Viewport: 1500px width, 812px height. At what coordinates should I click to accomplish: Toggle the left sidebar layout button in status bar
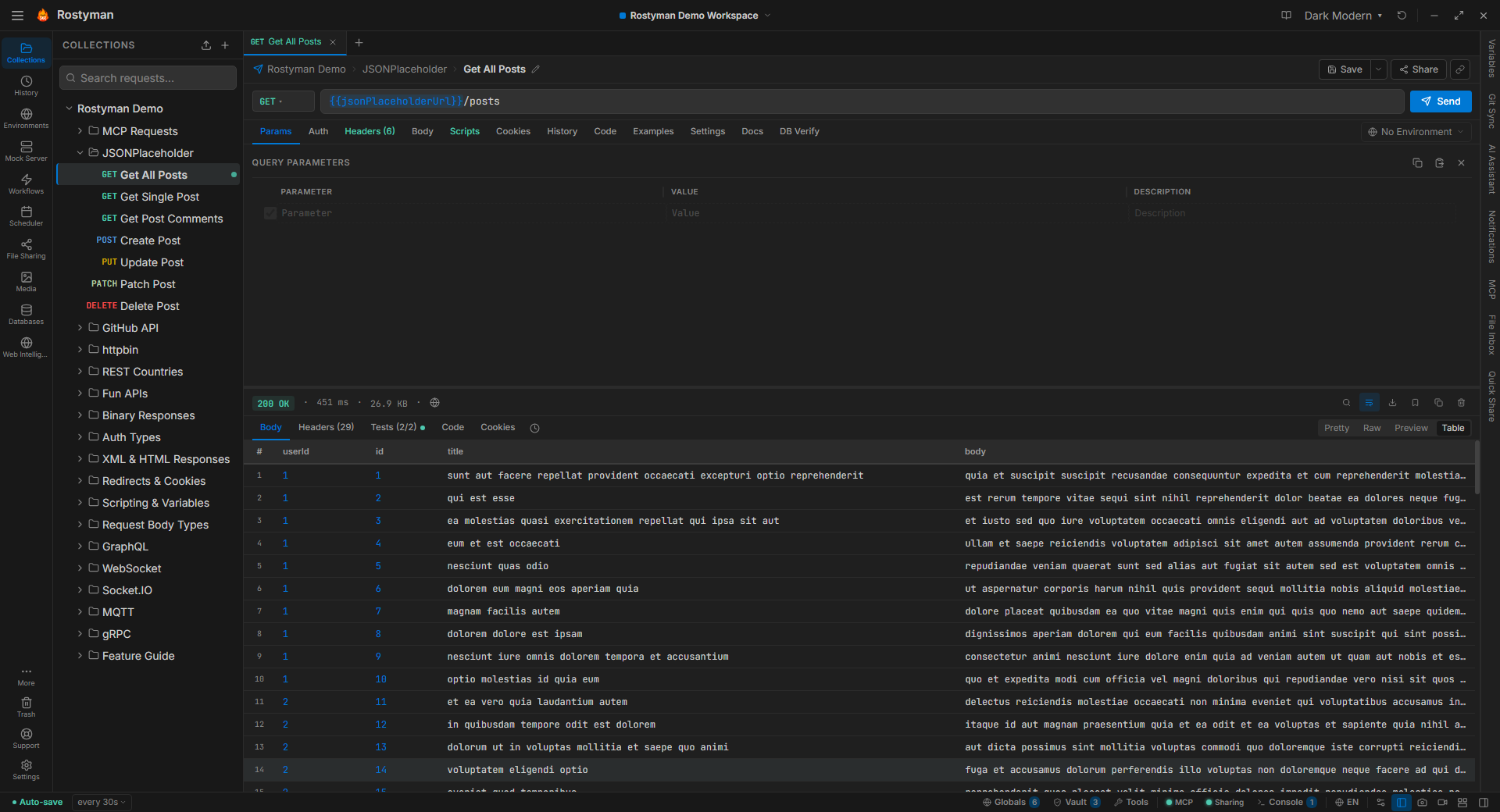1402,802
